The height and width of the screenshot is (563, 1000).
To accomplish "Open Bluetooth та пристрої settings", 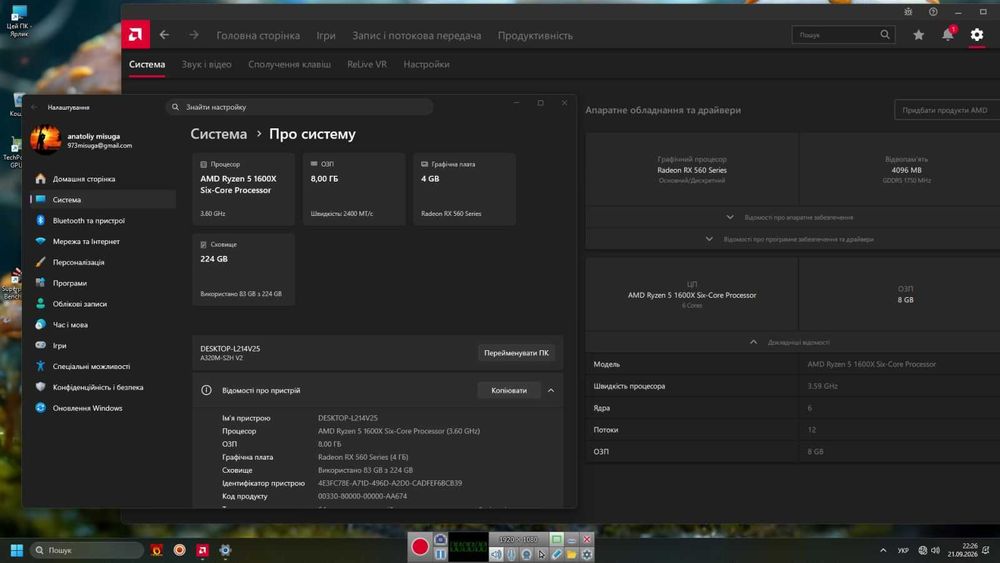I will click(x=103, y=220).
